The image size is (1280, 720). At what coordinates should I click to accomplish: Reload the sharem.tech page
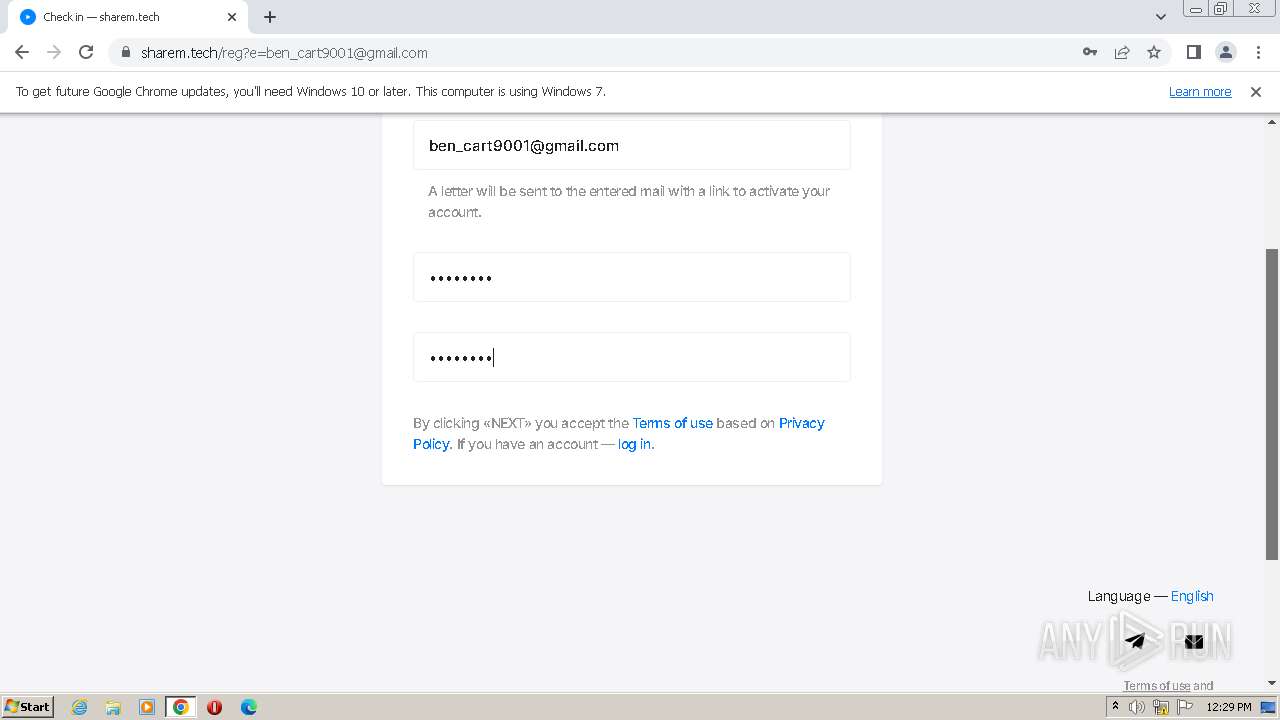86,52
